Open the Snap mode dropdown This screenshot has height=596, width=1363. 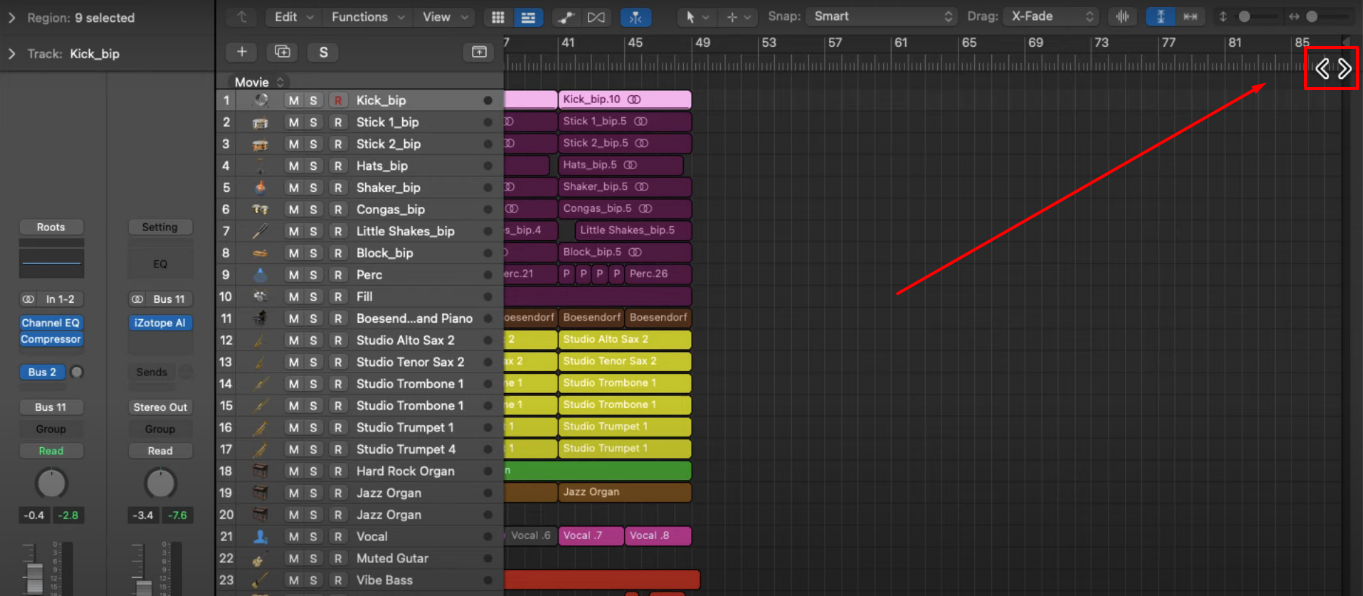click(880, 16)
